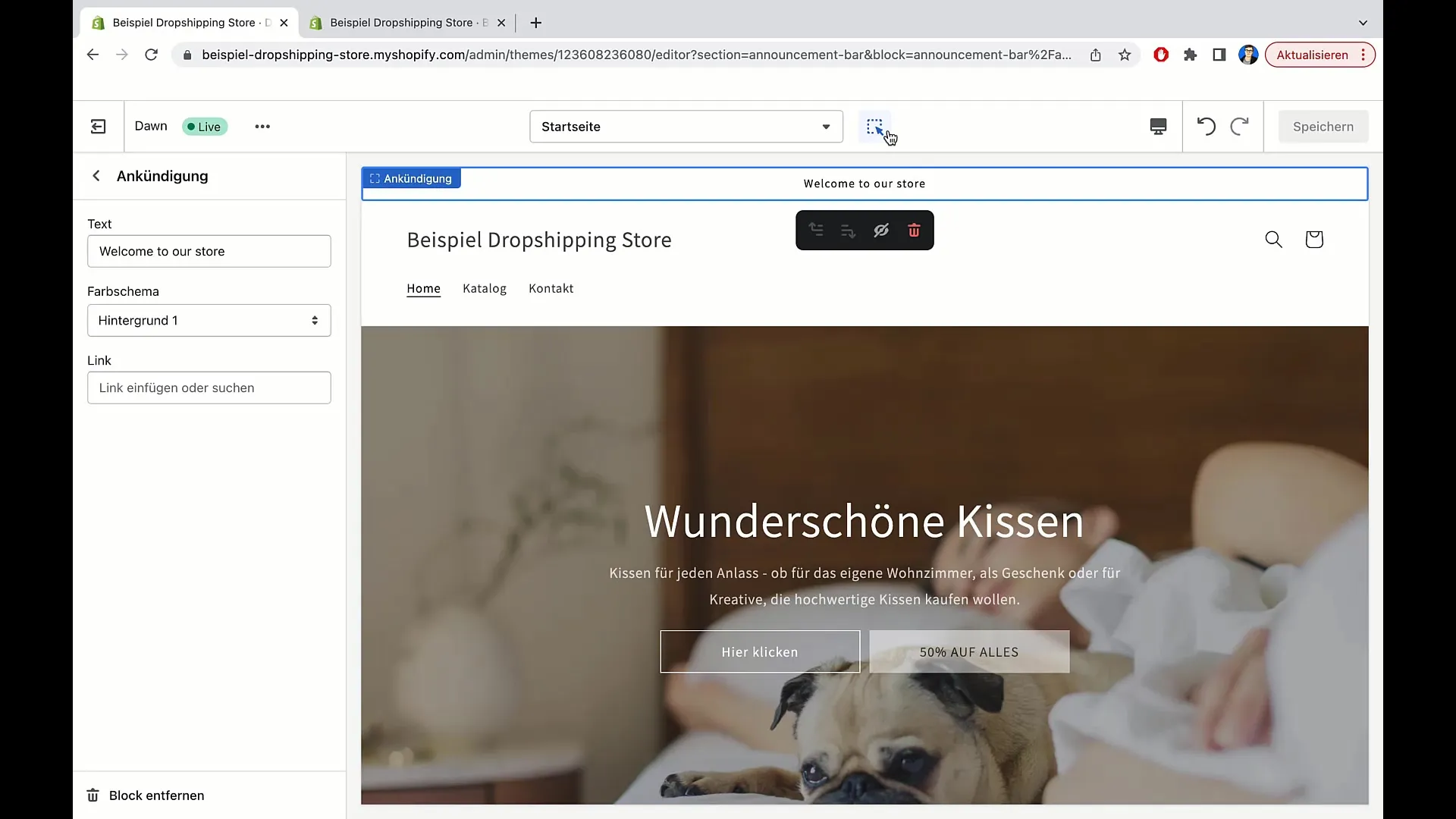Click the Katalog menu item
This screenshot has width=1456, height=819.
(x=484, y=288)
